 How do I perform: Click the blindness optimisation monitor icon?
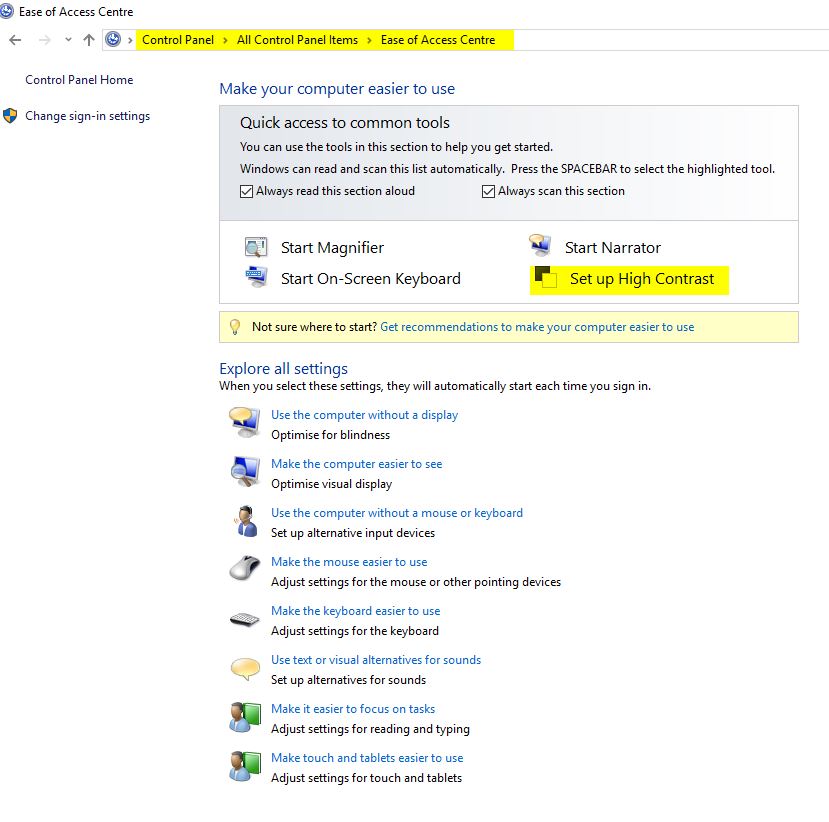(247, 421)
